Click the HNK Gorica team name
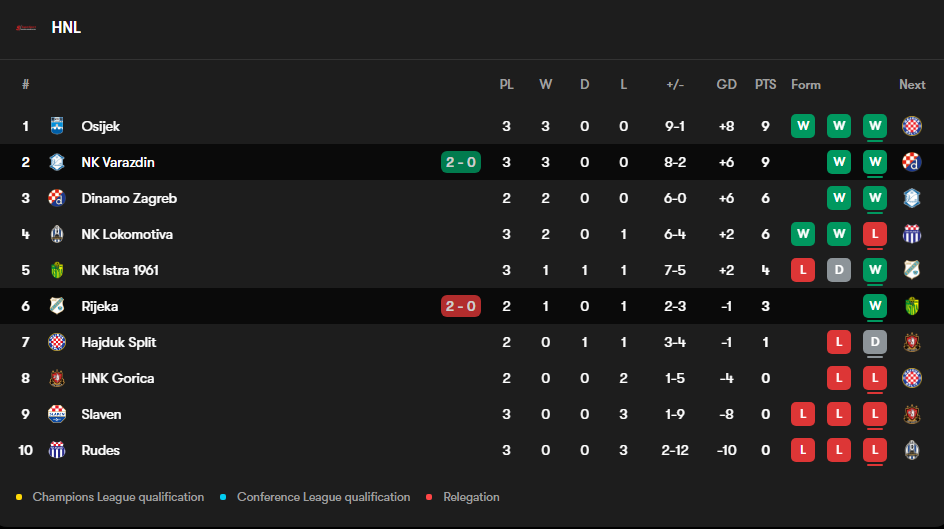 pos(118,378)
